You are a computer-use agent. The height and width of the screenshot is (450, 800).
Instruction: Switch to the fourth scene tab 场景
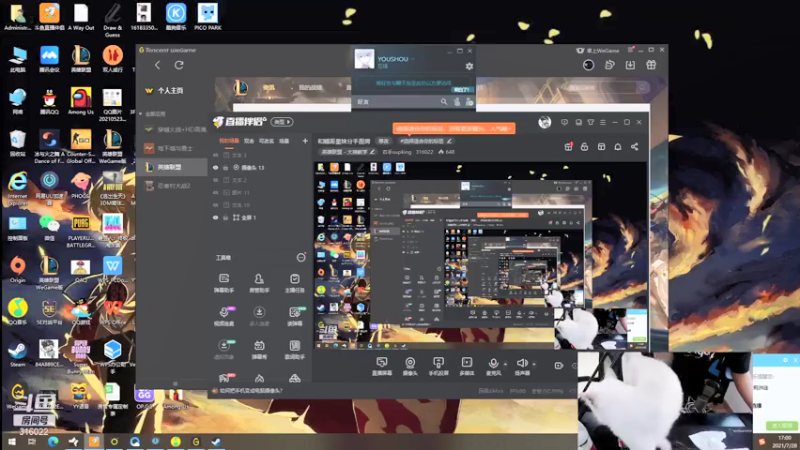tap(284, 141)
